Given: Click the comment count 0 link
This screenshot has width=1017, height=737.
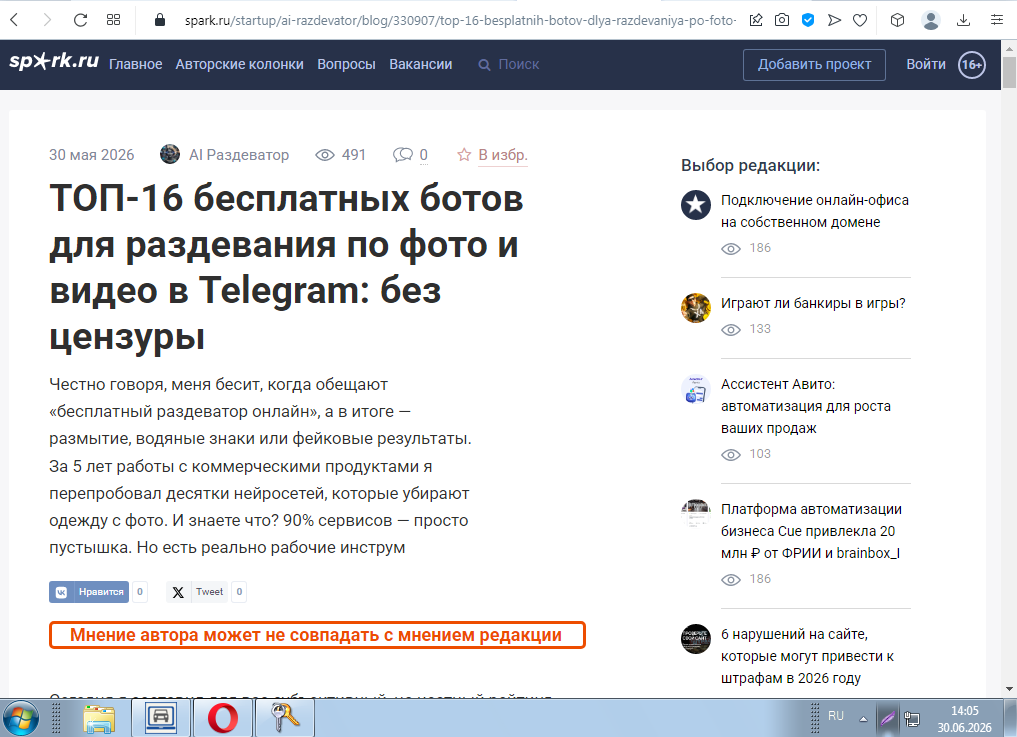Looking at the screenshot, I should 424,155.
